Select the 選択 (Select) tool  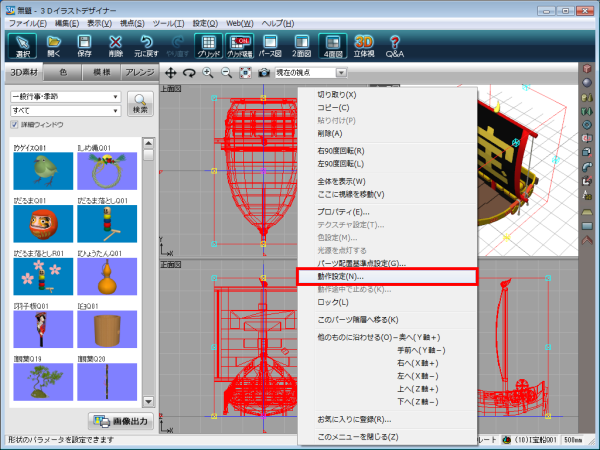22,44
